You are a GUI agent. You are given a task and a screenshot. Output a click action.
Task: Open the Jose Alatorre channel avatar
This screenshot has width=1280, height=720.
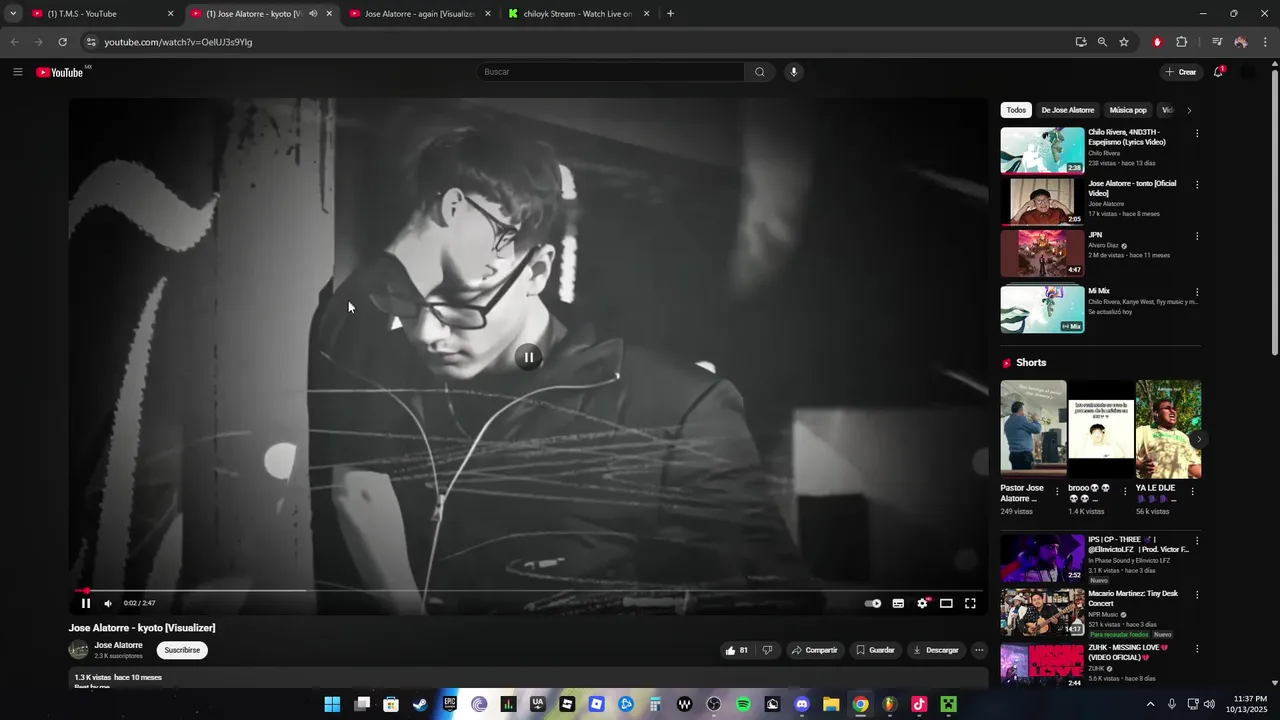click(78, 650)
